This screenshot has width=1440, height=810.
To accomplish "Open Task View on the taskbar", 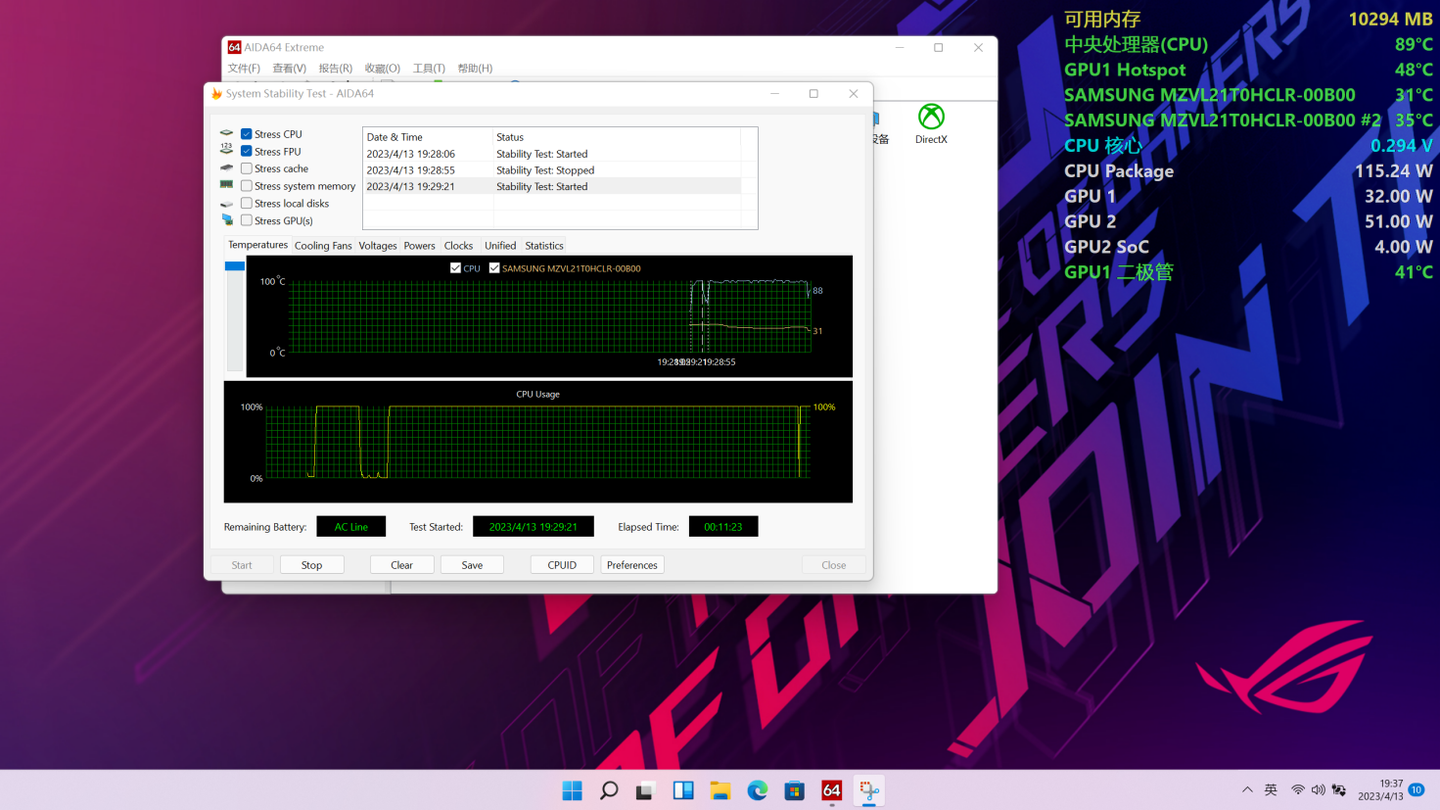I will tap(646, 791).
